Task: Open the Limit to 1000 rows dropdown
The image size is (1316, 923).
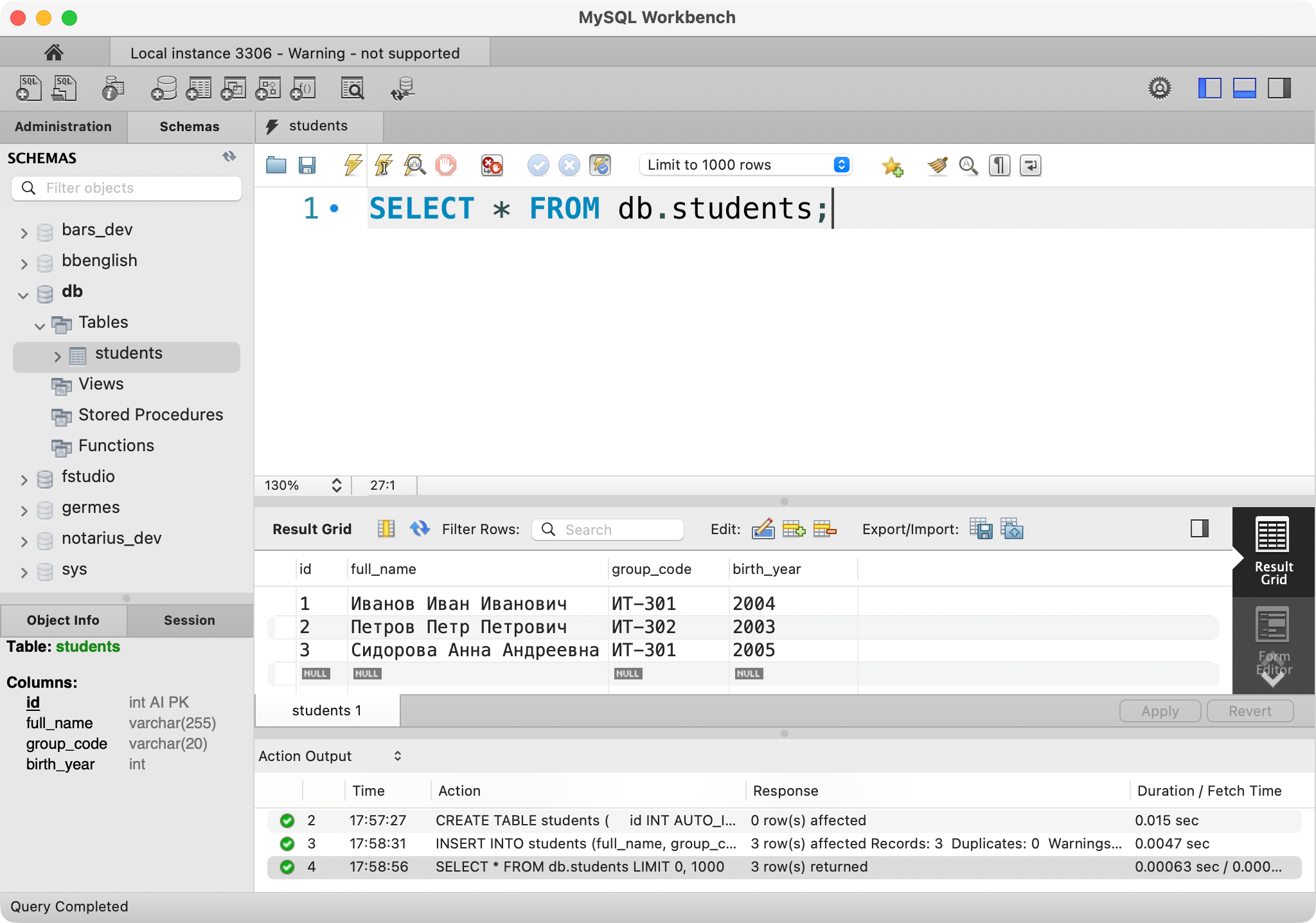Action: [x=745, y=165]
